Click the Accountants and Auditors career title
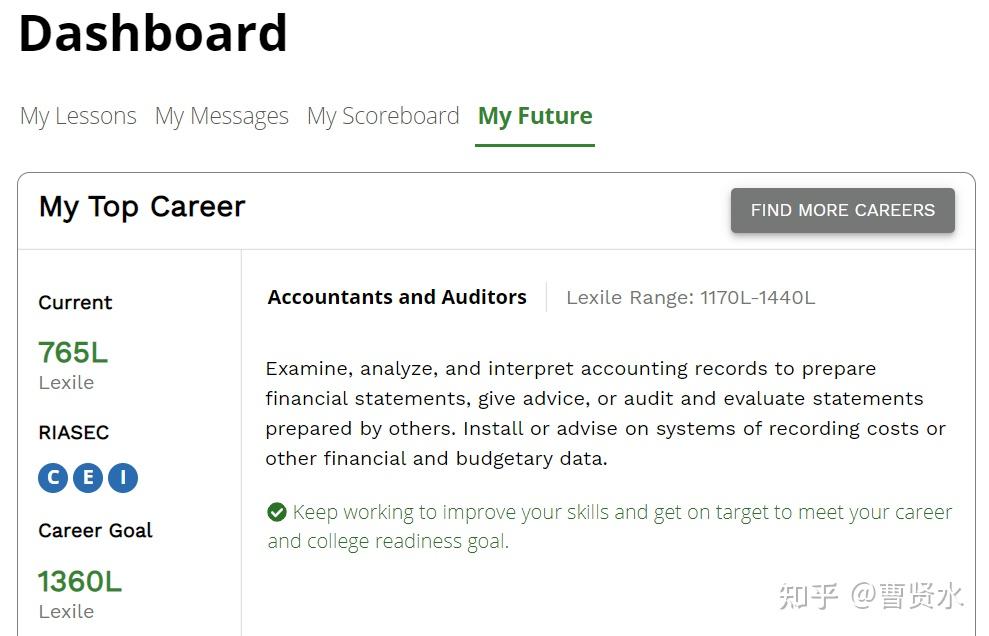The image size is (989, 636). point(397,297)
